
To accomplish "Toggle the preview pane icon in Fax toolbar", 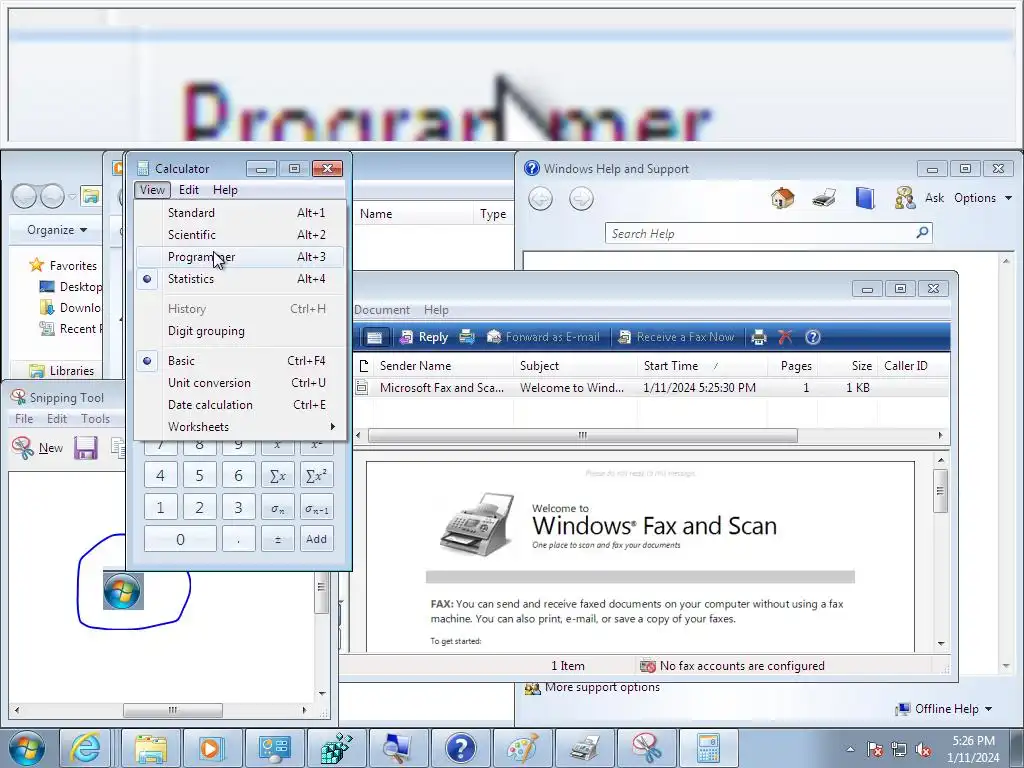I will tap(374, 337).
